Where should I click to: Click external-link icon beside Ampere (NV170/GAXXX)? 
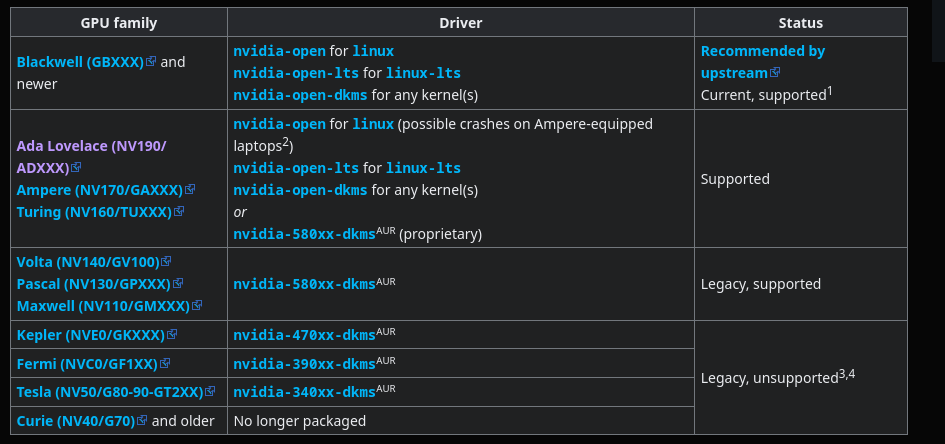click(x=190, y=189)
